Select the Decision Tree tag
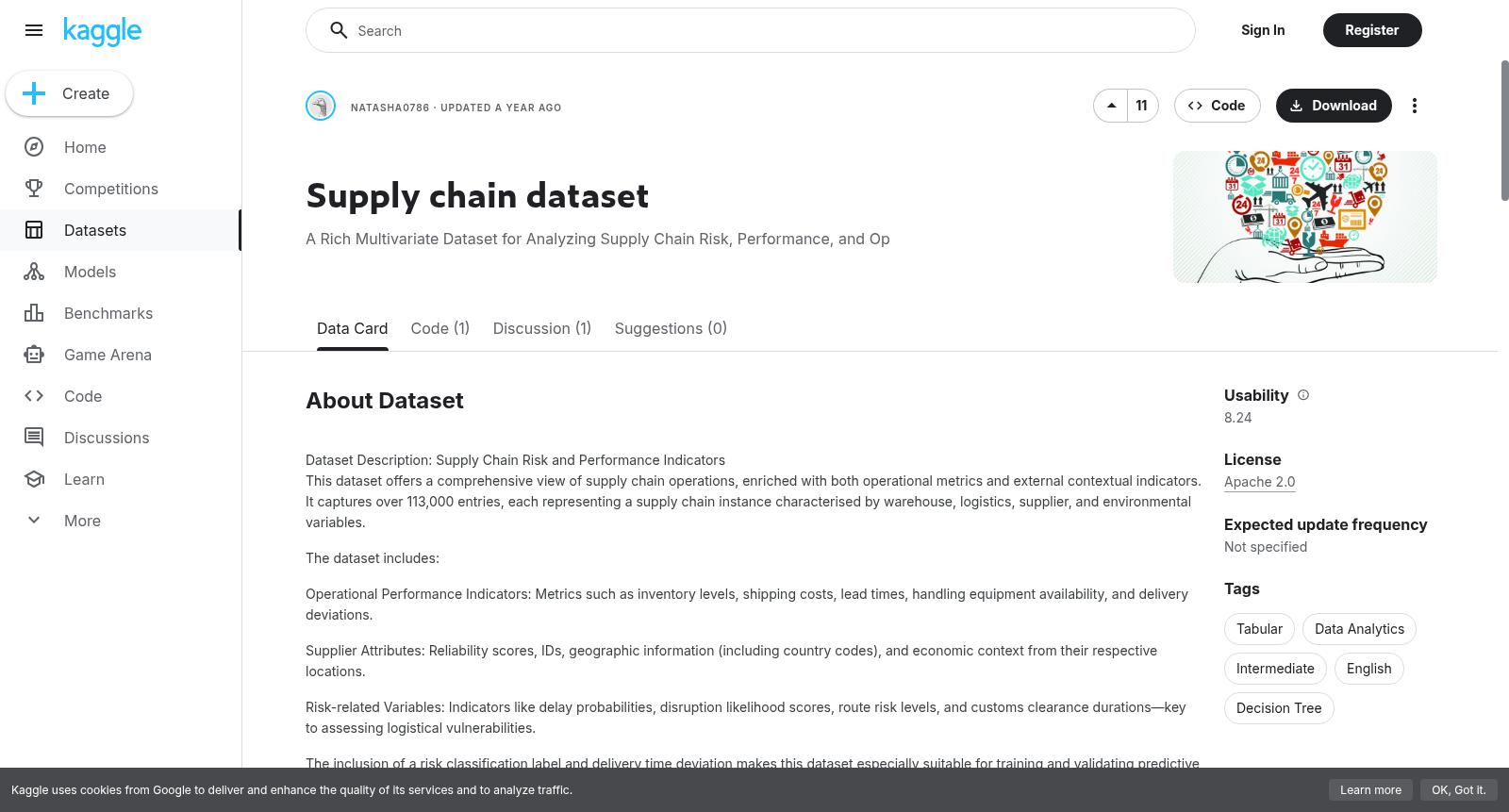The width and height of the screenshot is (1509, 812). [1279, 708]
